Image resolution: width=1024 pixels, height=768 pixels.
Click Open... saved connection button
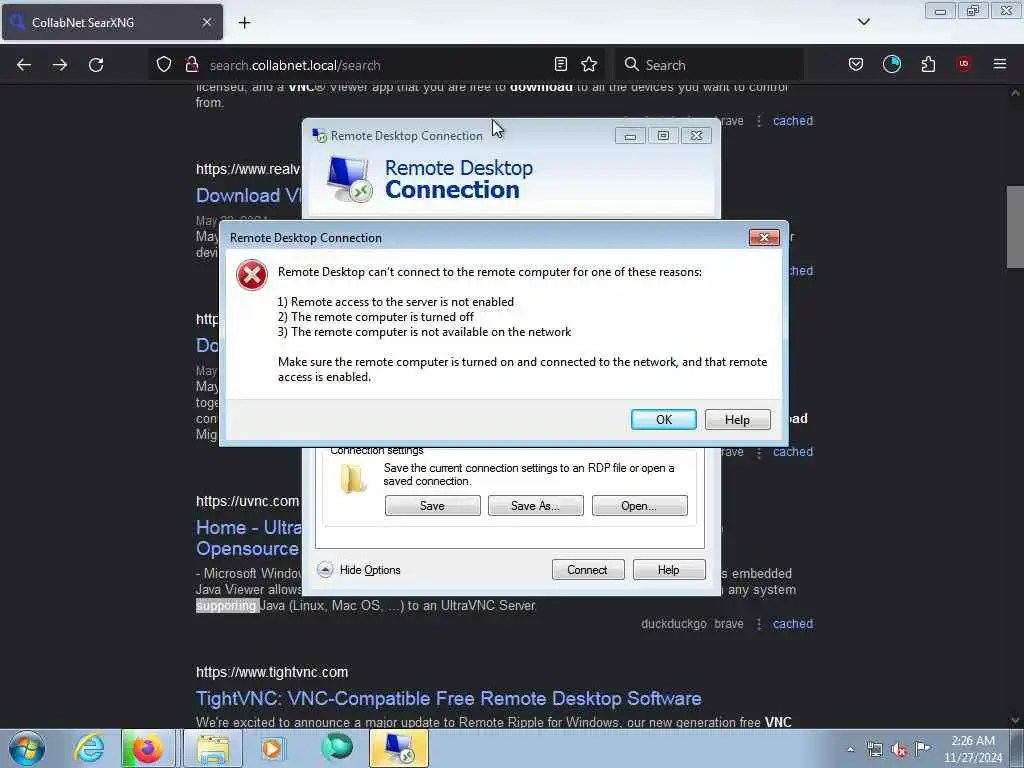pos(639,505)
